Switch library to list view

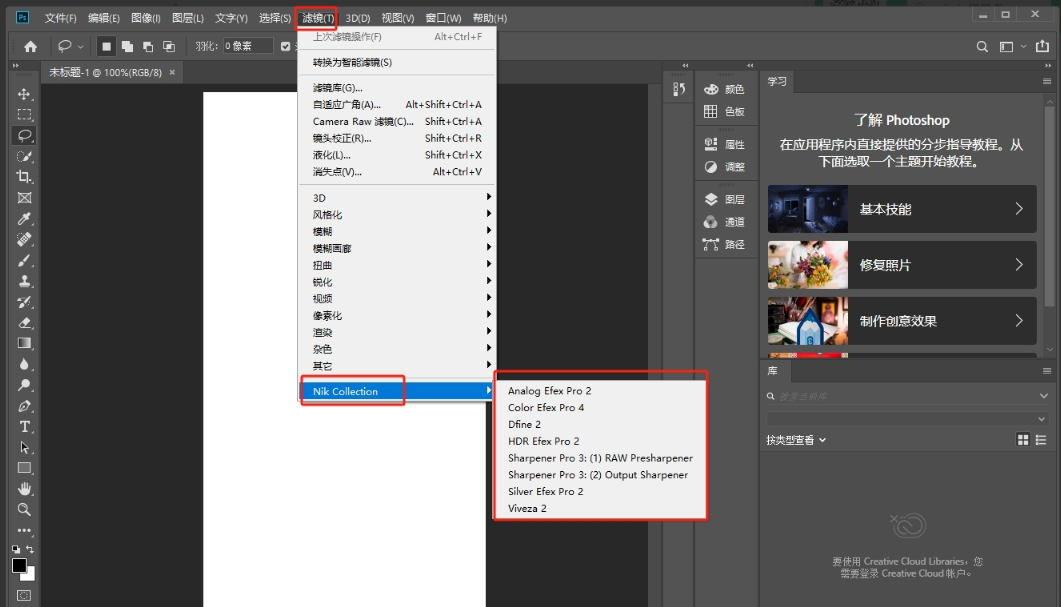point(1041,440)
